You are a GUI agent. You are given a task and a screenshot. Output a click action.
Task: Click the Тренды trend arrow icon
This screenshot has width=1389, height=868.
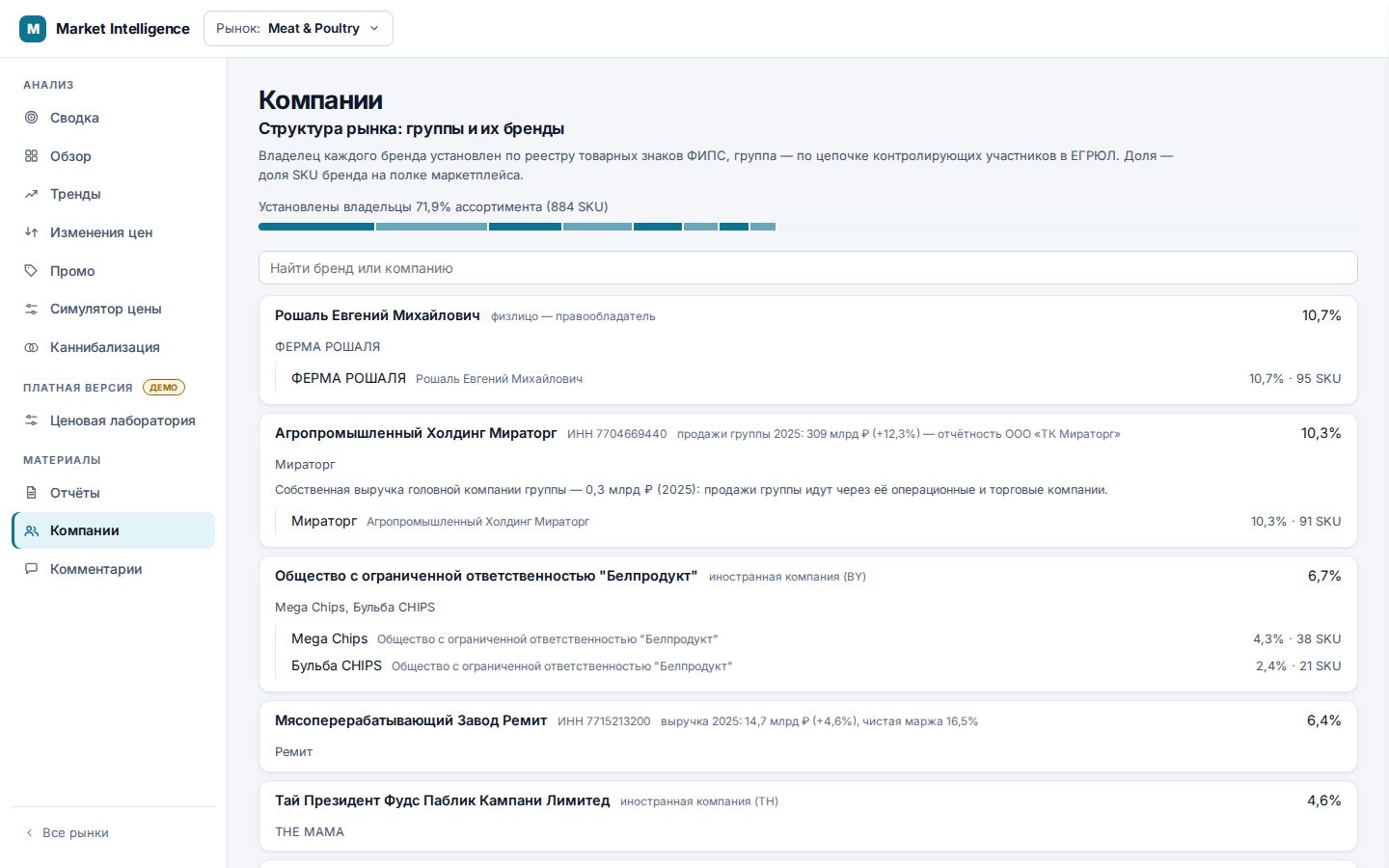click(x=32, y=194)
